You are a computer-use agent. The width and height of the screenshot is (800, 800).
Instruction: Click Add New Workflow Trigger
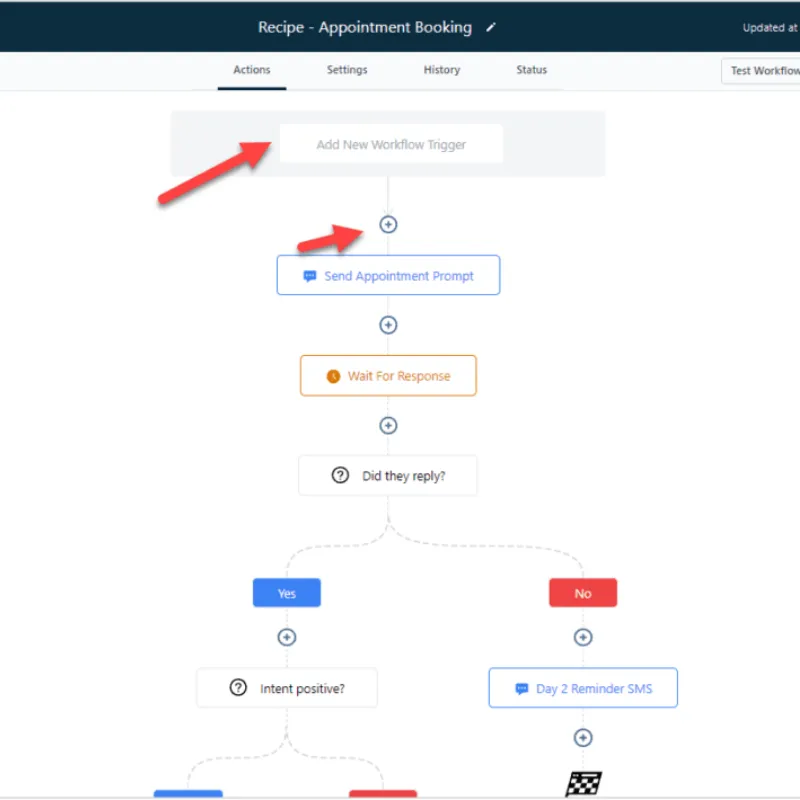click(391, 144)
